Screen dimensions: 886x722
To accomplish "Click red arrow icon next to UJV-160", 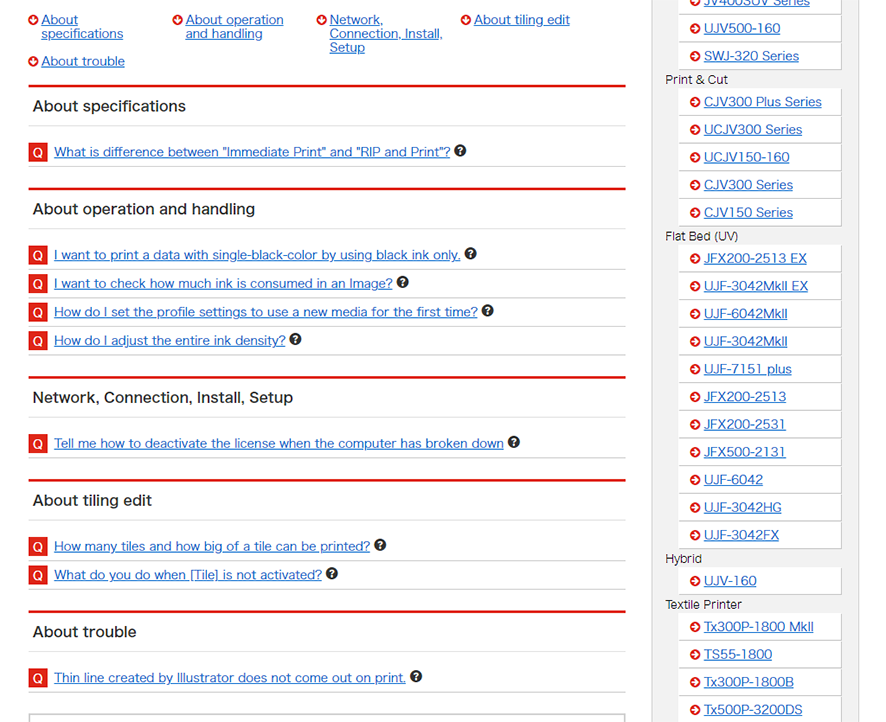I will (x=695, y=581).
